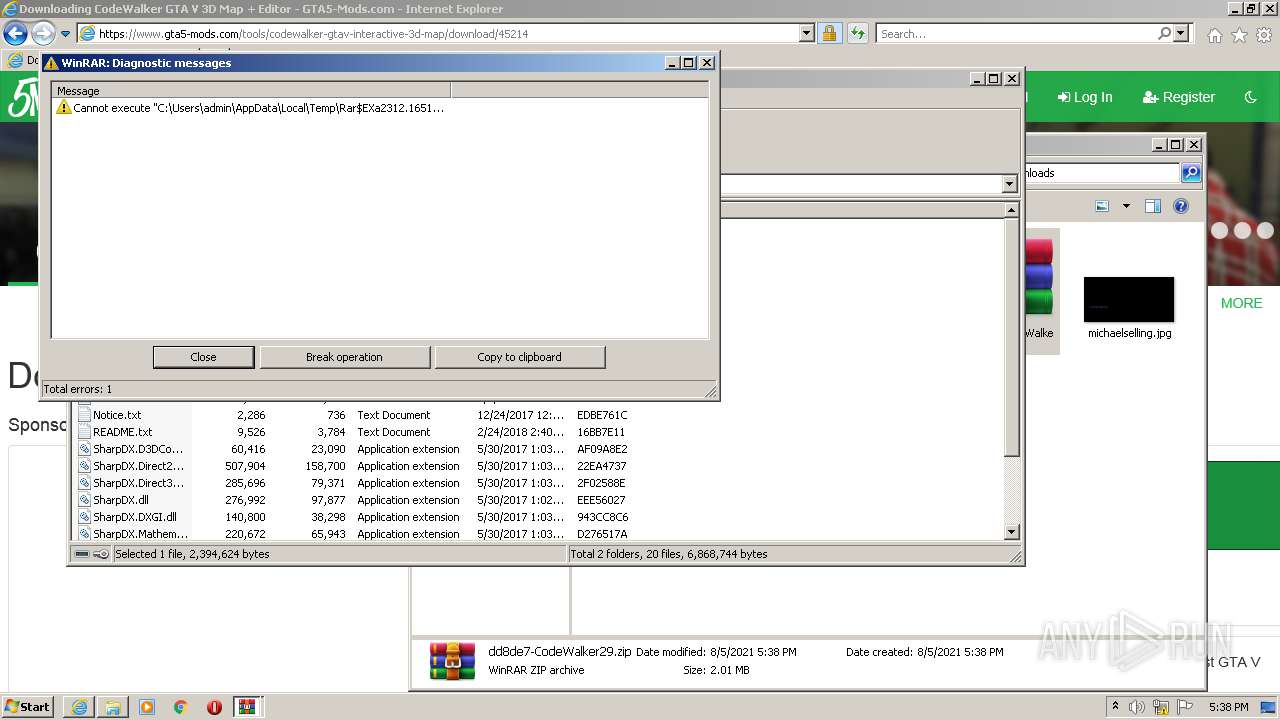Toggle night mode moon icon
1280x720 pixels.
tap(1250, 97)
